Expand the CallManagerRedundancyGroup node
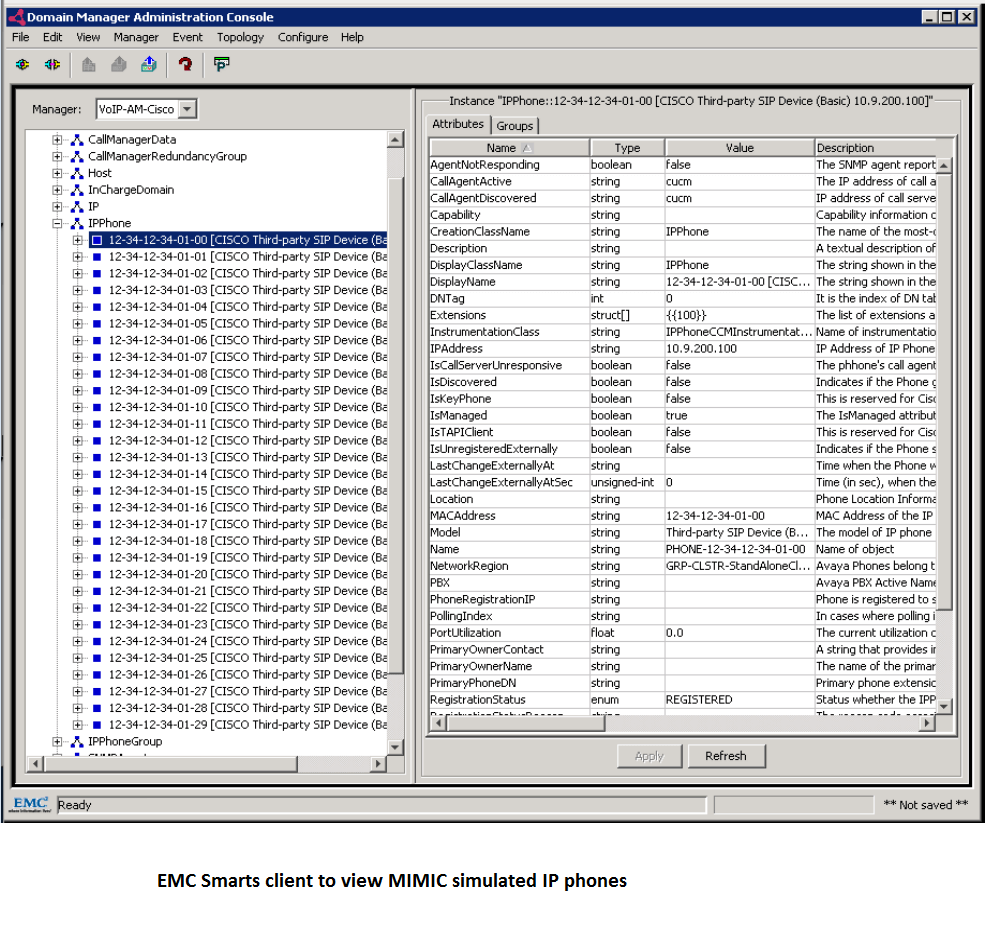Image resolution: width=986 pixels, height=942 pixels. [x=57, y=156]
